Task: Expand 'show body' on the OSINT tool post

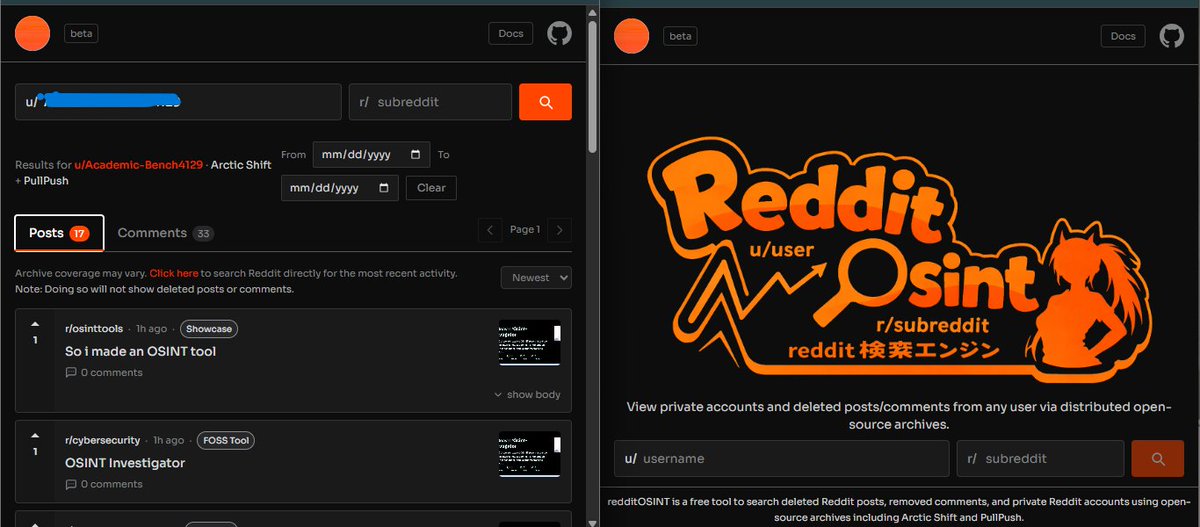Action: point(527,394)
